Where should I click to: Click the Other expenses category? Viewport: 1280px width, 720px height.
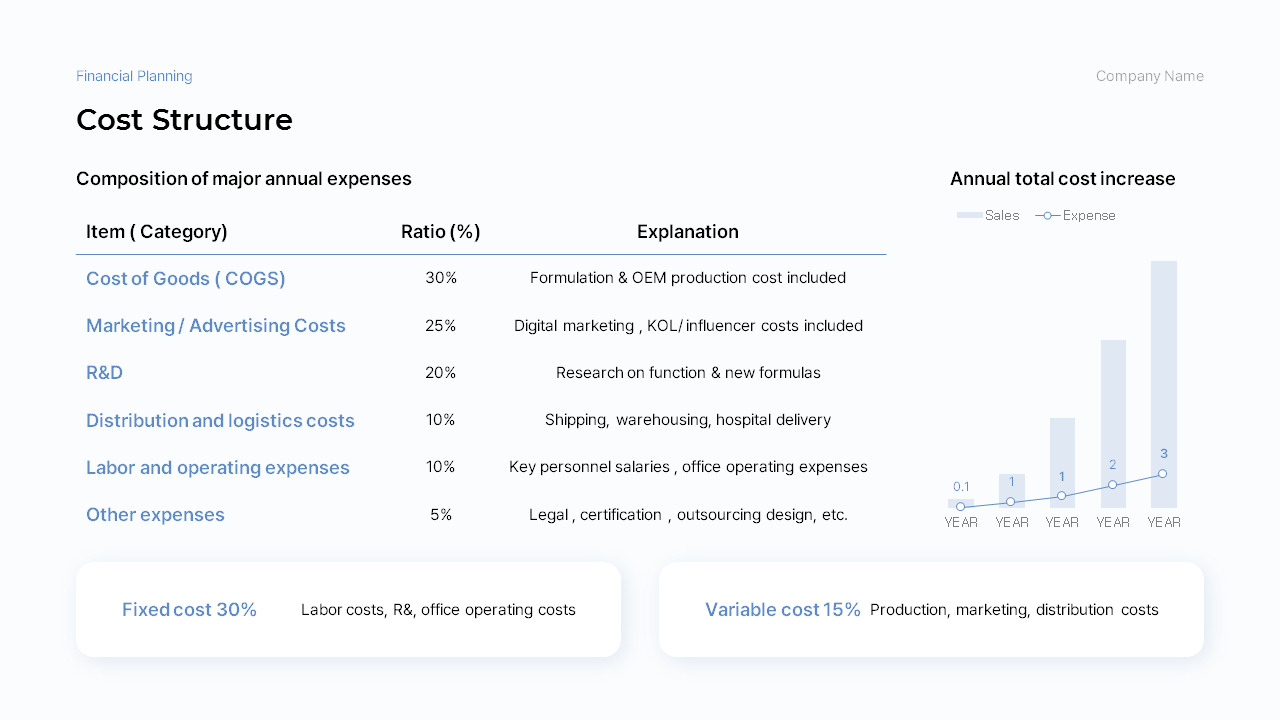point(155,515)
